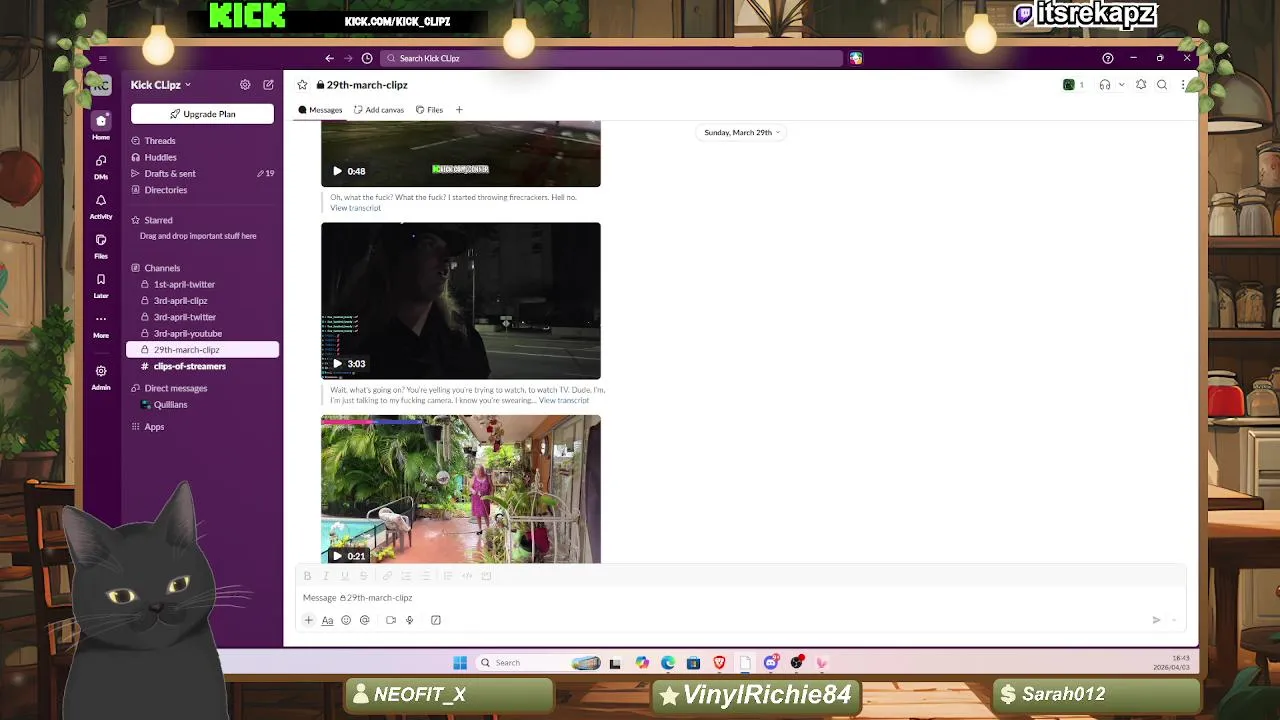This screenshot has height=720, width=1280.
Task: Expand the huddle options arrow
Action: pos(1121,85)
